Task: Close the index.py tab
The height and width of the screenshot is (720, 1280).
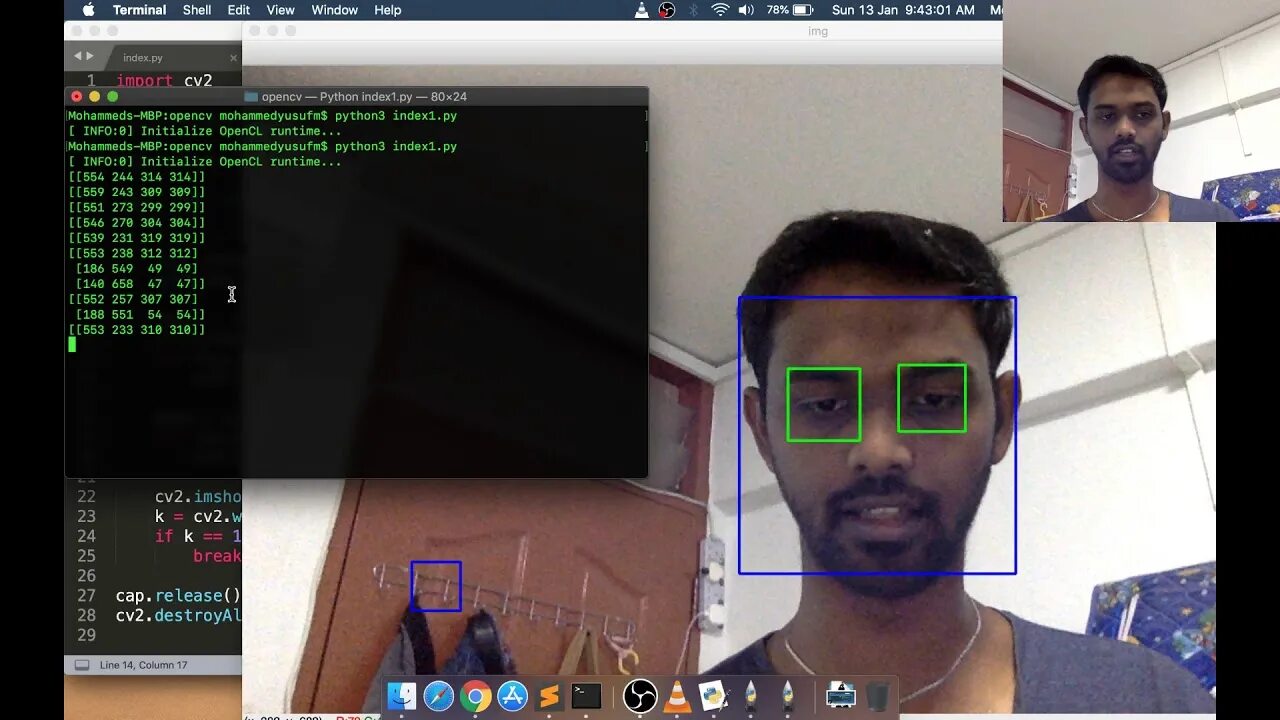Action: click(x=233, y=58)
